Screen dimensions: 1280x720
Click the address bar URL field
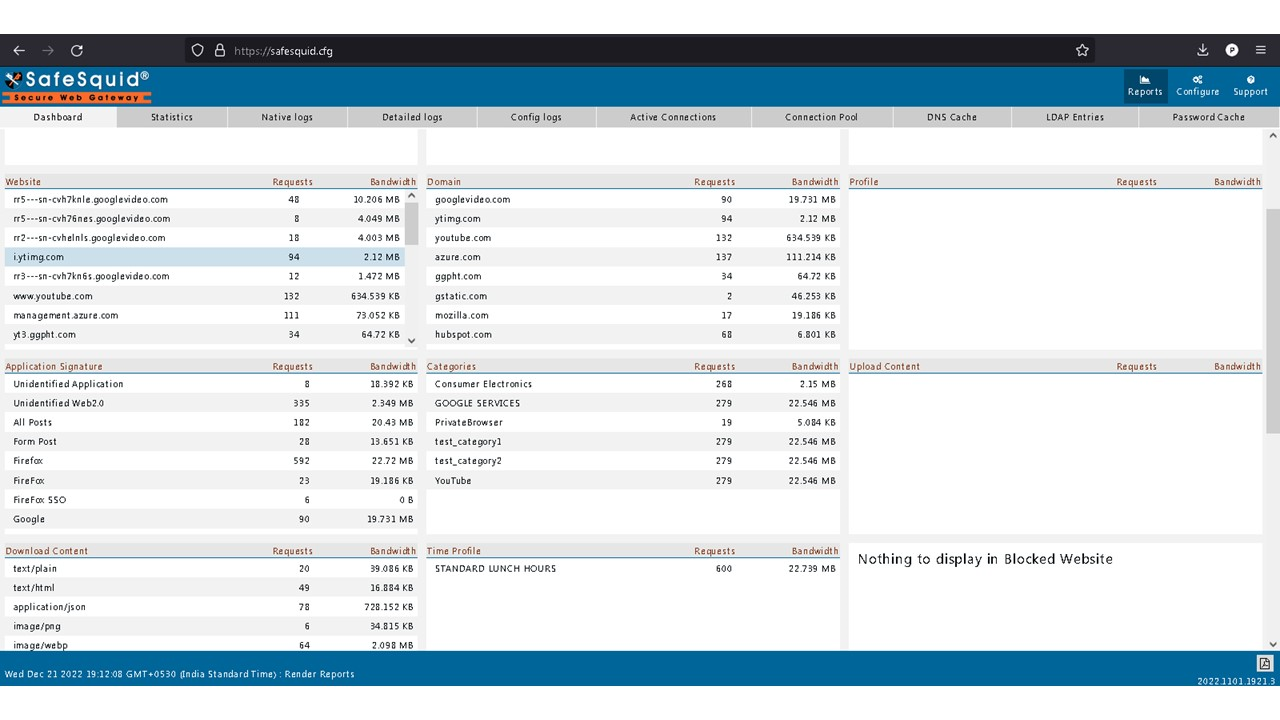[640, 50]
